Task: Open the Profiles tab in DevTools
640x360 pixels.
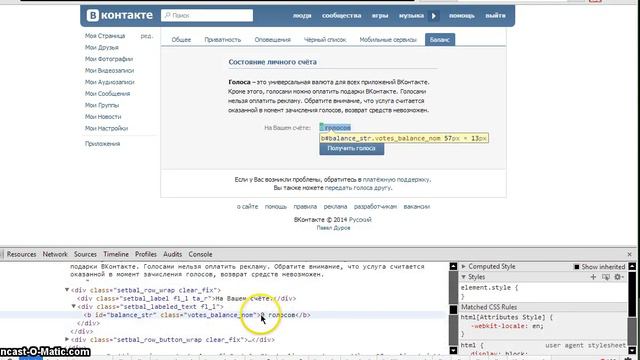Action: 146,254
